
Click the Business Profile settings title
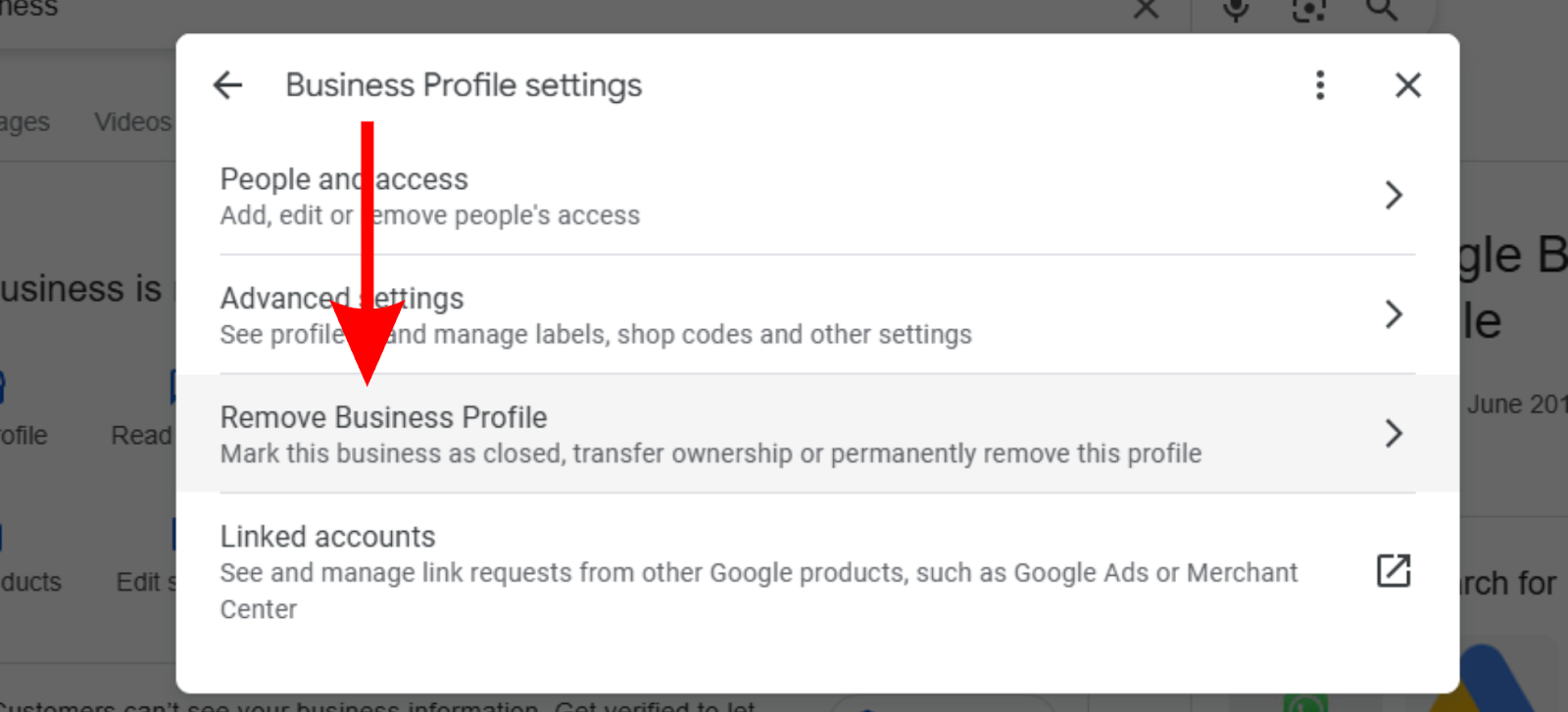click(464, 85)
